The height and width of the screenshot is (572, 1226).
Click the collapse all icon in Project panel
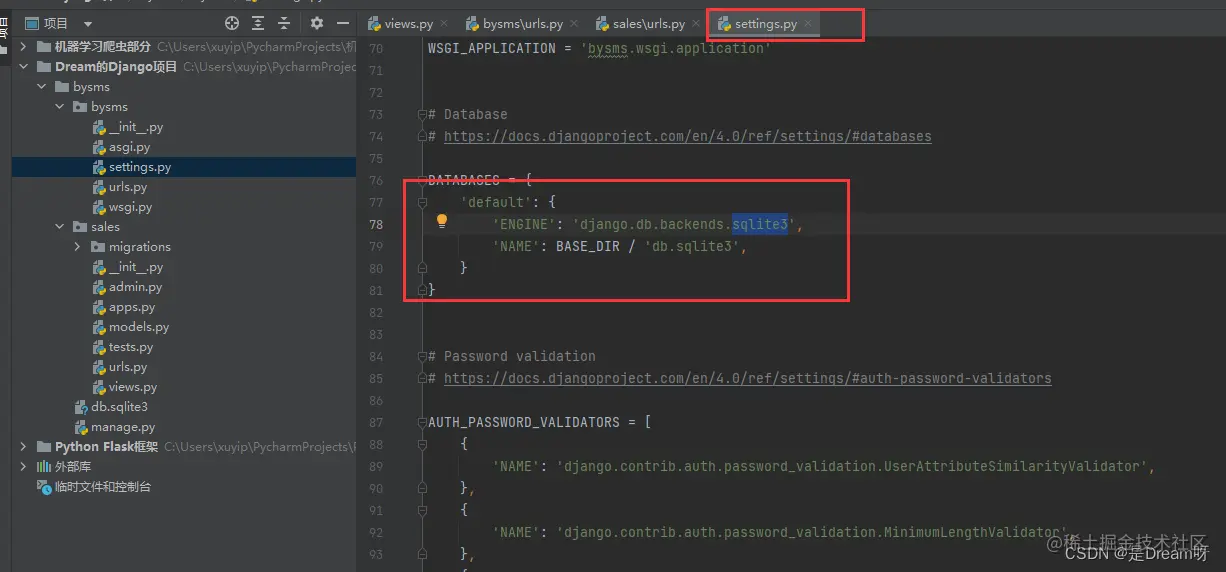pyautogui.click(x=284, y=23)
